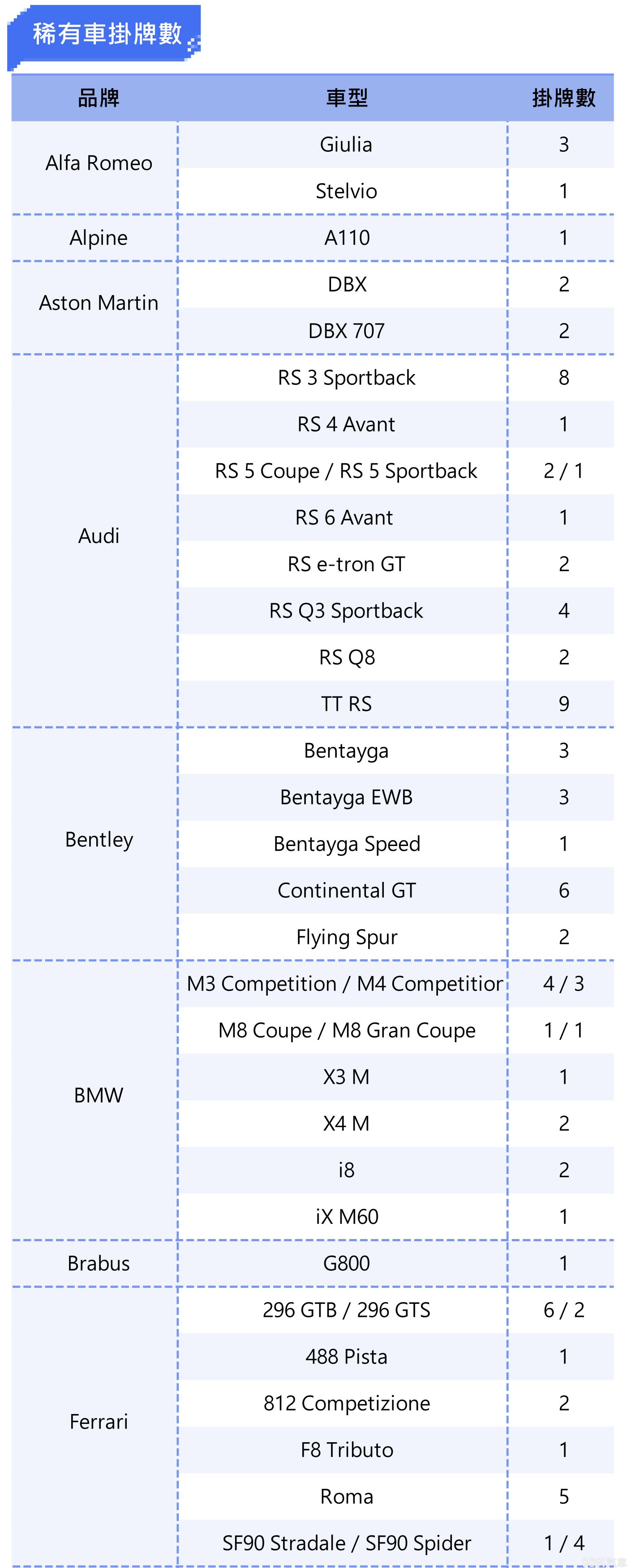The width and height of the screenshot is (627, 1568).
Task: Click the DBX 707 model cell
Action: 346,331
